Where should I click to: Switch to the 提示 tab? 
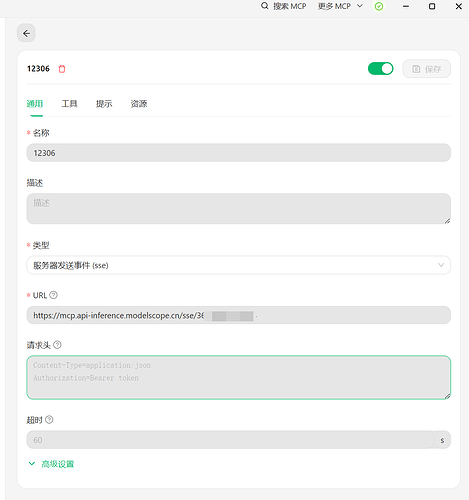click(x=104, y=104)
